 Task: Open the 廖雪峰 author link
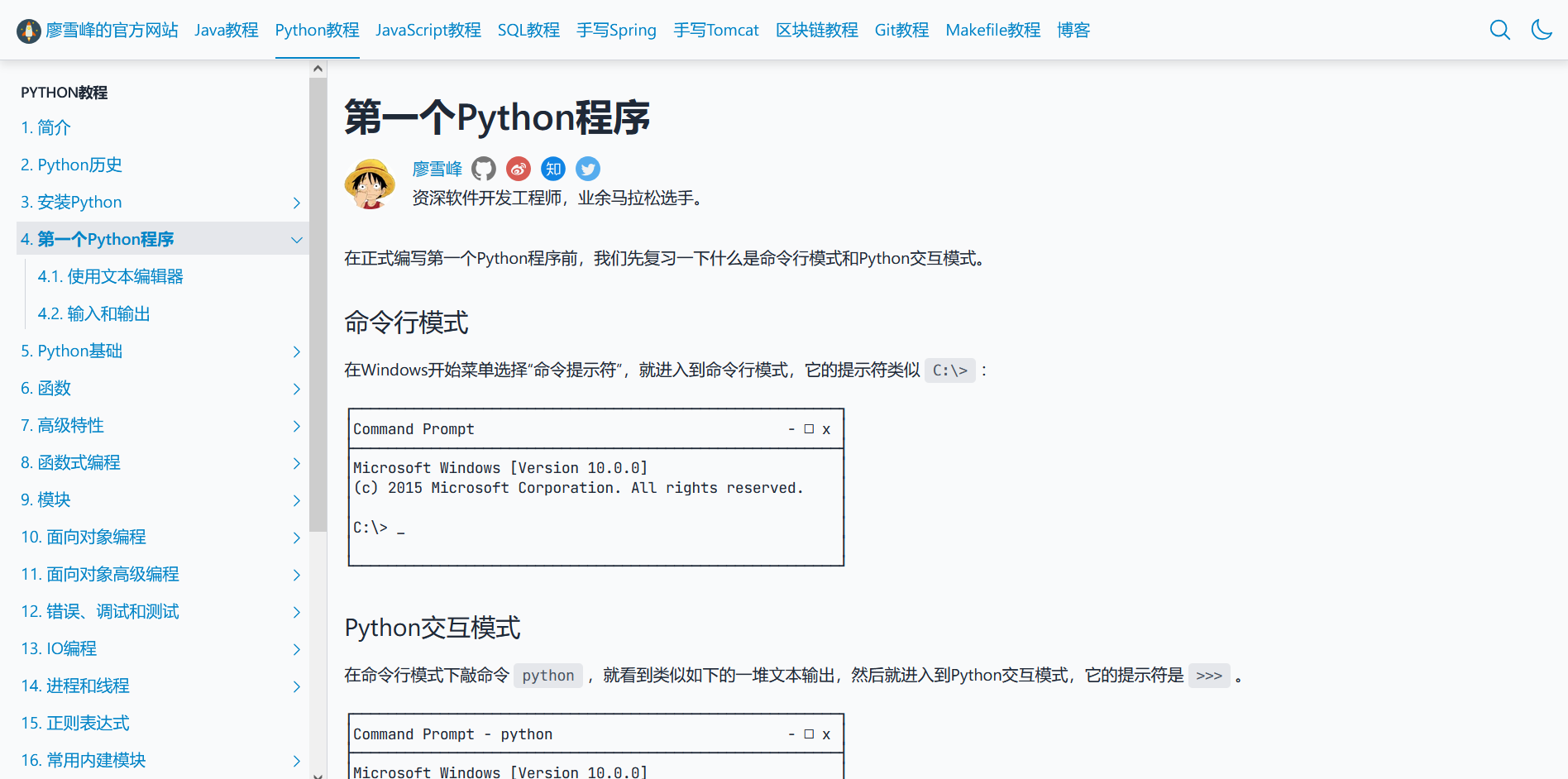437,169
